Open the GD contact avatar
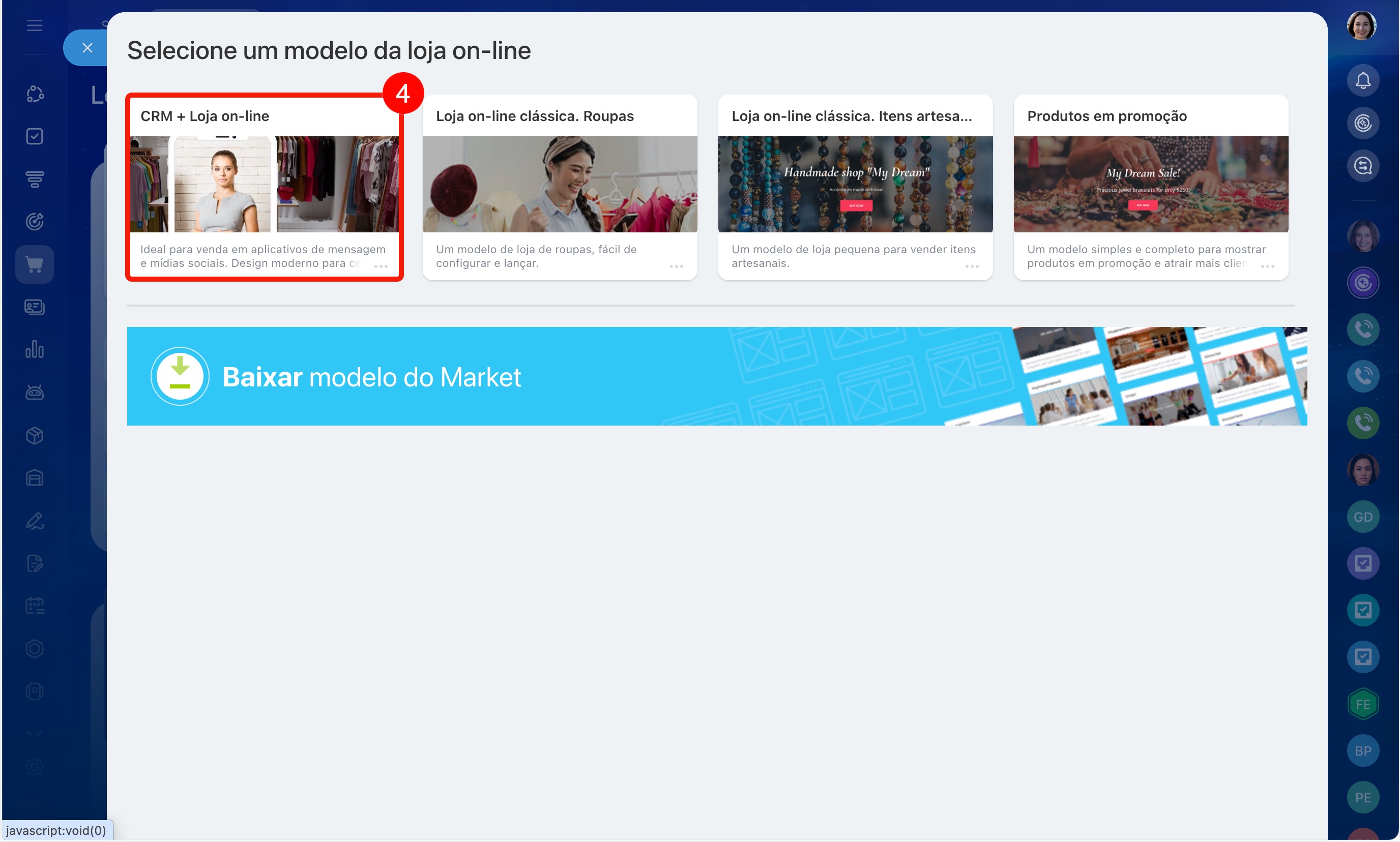Screen dimensions: 1400x842 click(1362, 517)
